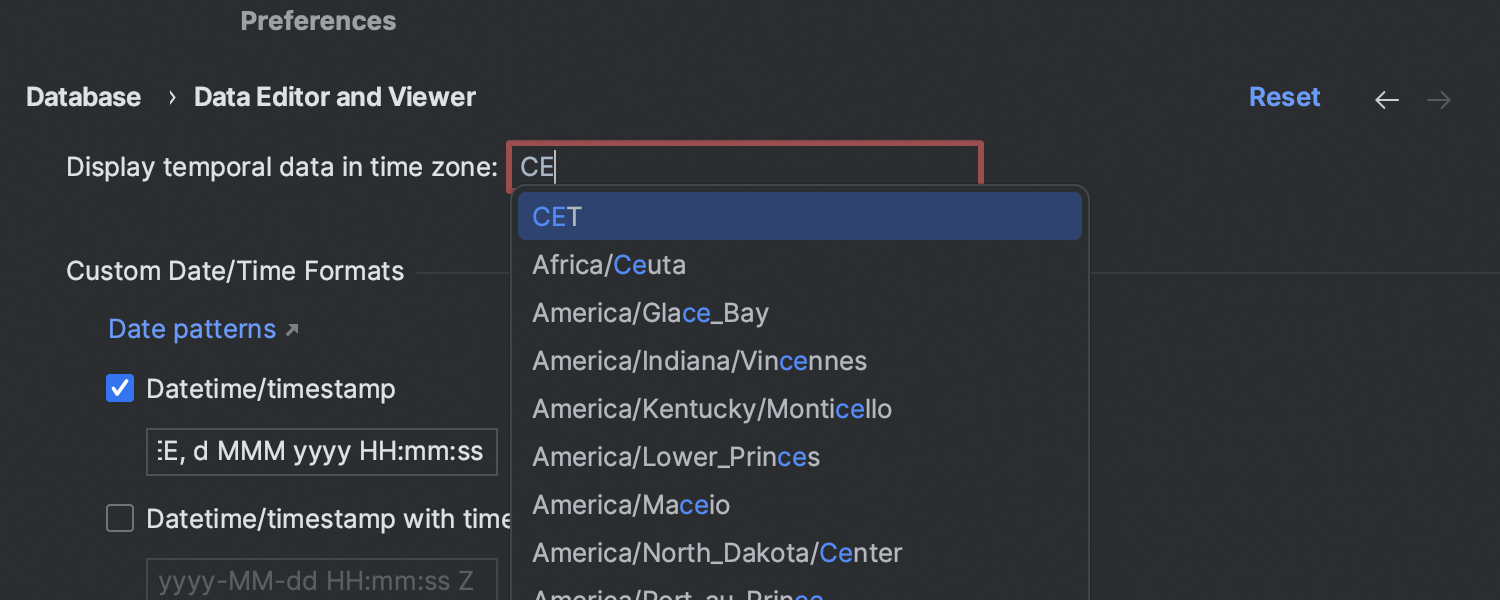Enable Datetime/timestamp with time zone checkbox
This screenshot has height=600, width=1500.
120,518
